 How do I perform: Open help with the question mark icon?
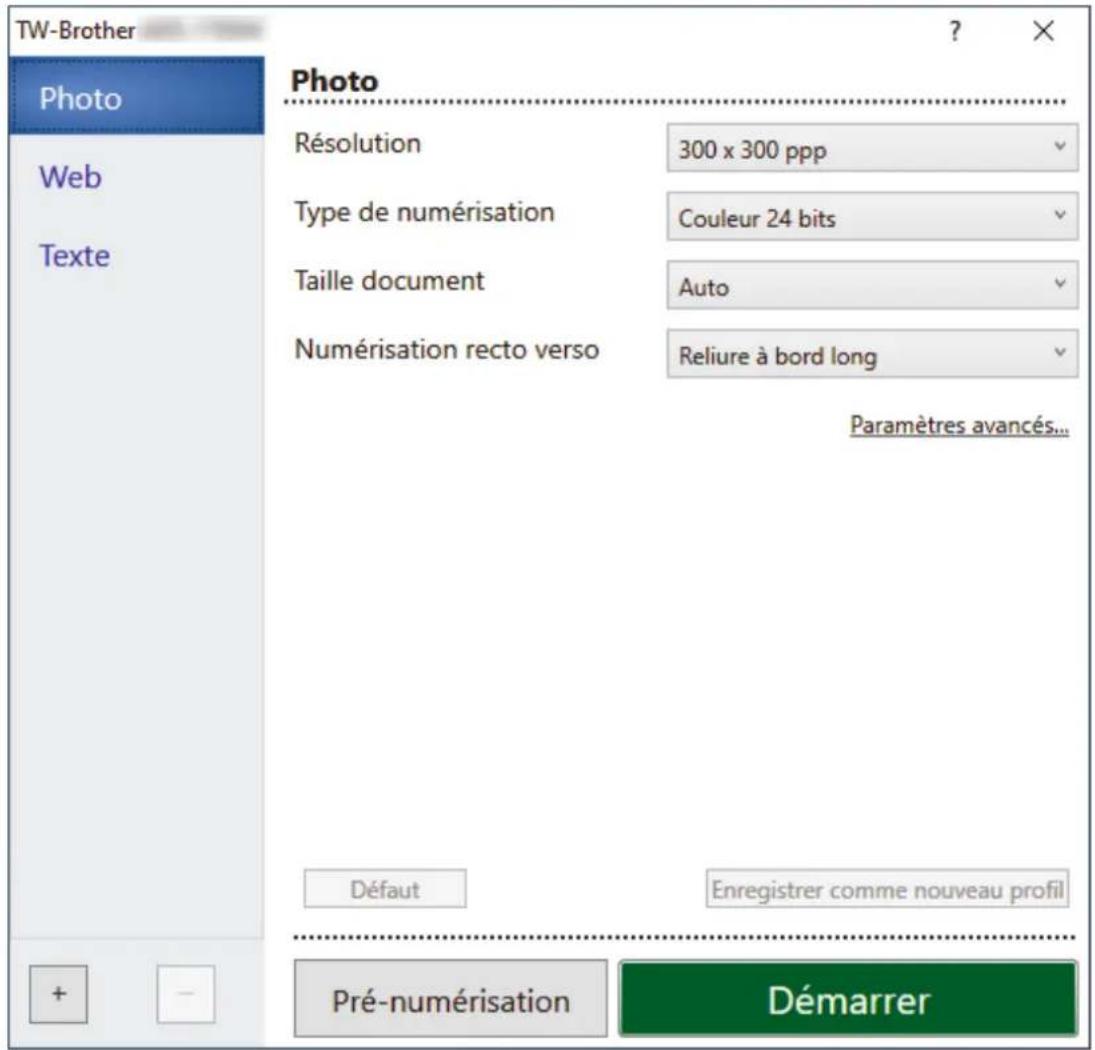(955, 31)
